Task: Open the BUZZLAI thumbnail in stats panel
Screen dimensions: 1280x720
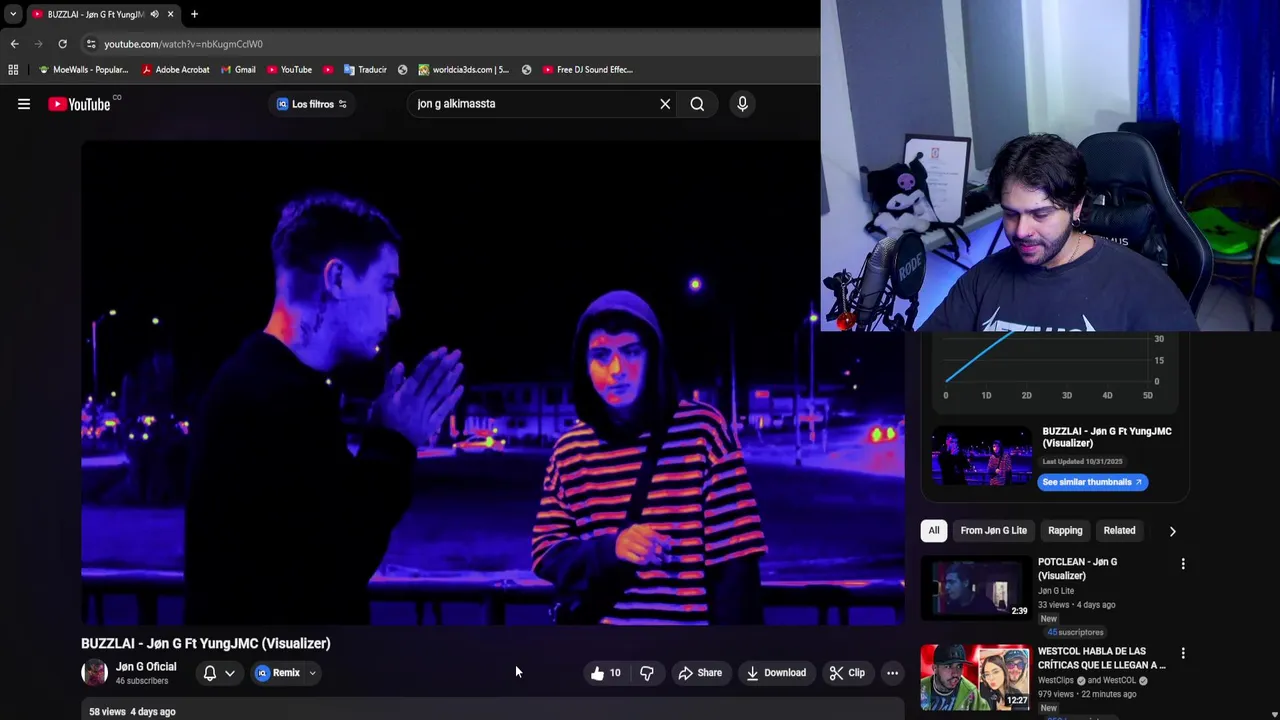Action: point(981,457)
